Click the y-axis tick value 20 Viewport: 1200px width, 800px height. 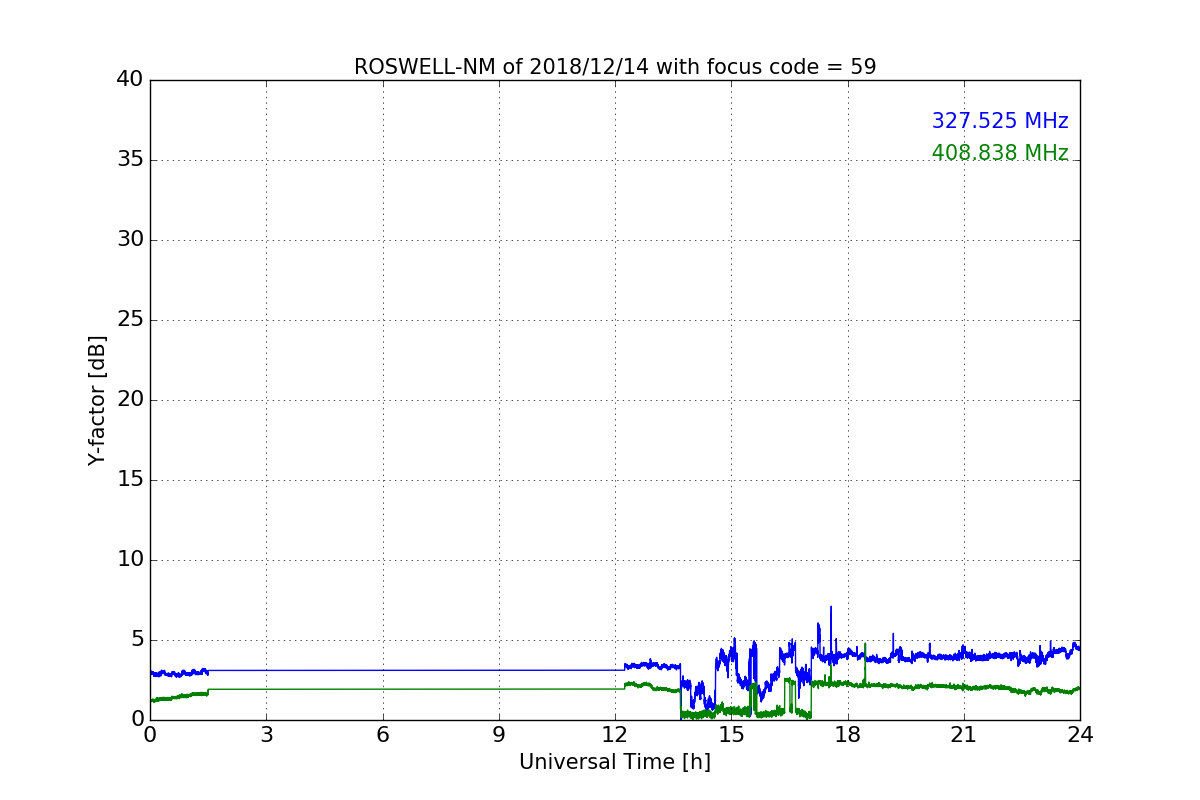(130, 400)
